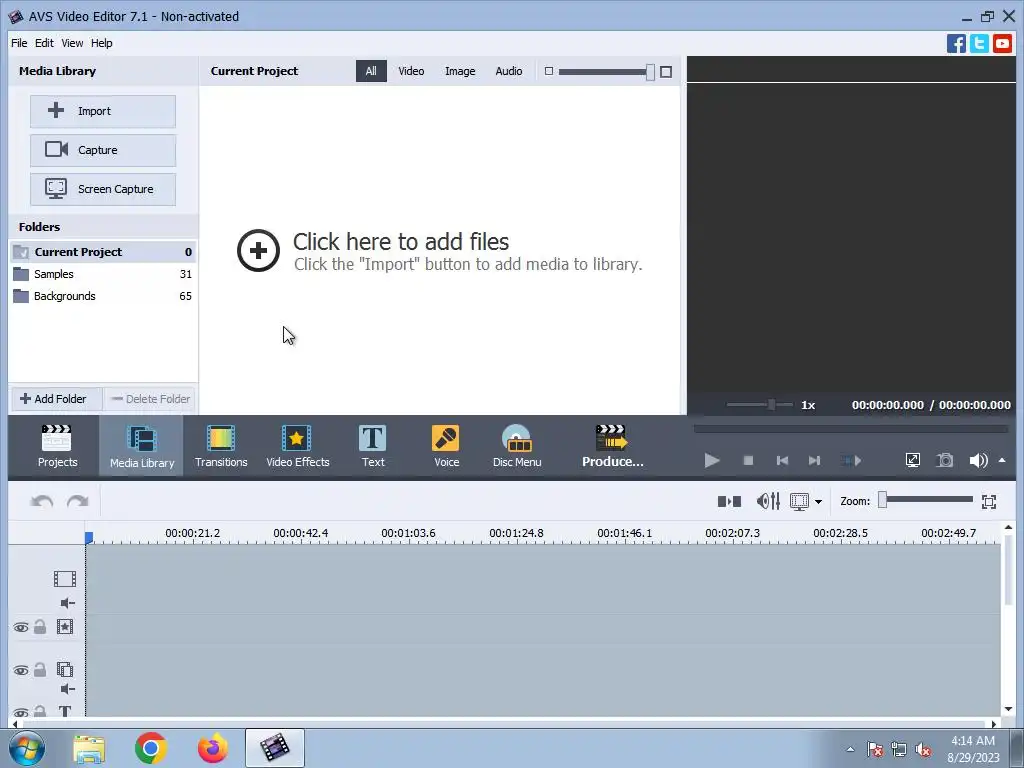Click the Produce button
Viewport: 1024px width, 768px height.
pos(613,447)
